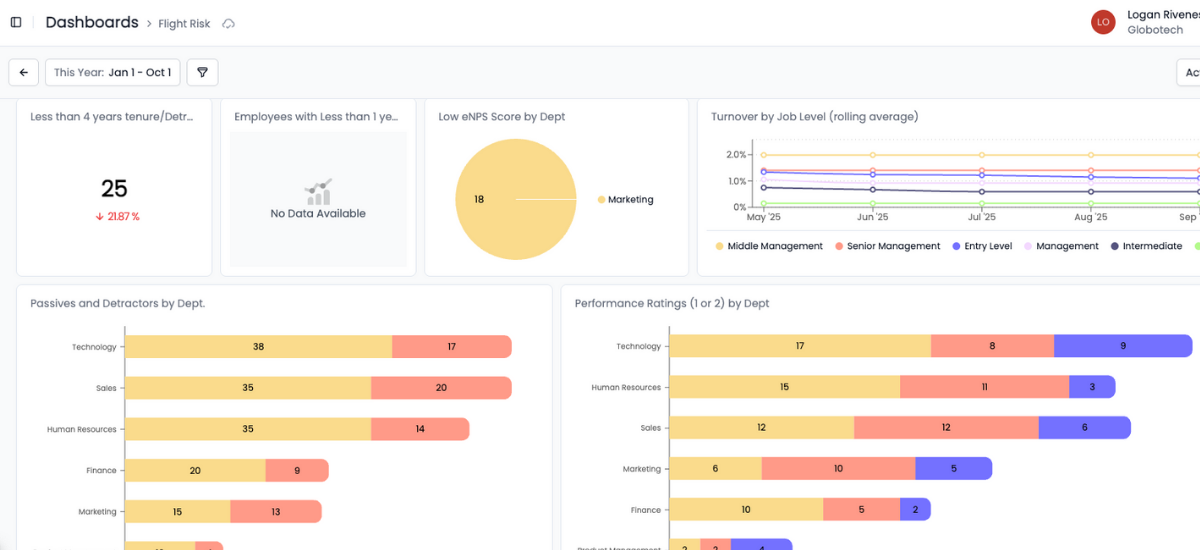Toggle Entry Level legend item
The image size is (1200, 550).
[x=982, y=246]
